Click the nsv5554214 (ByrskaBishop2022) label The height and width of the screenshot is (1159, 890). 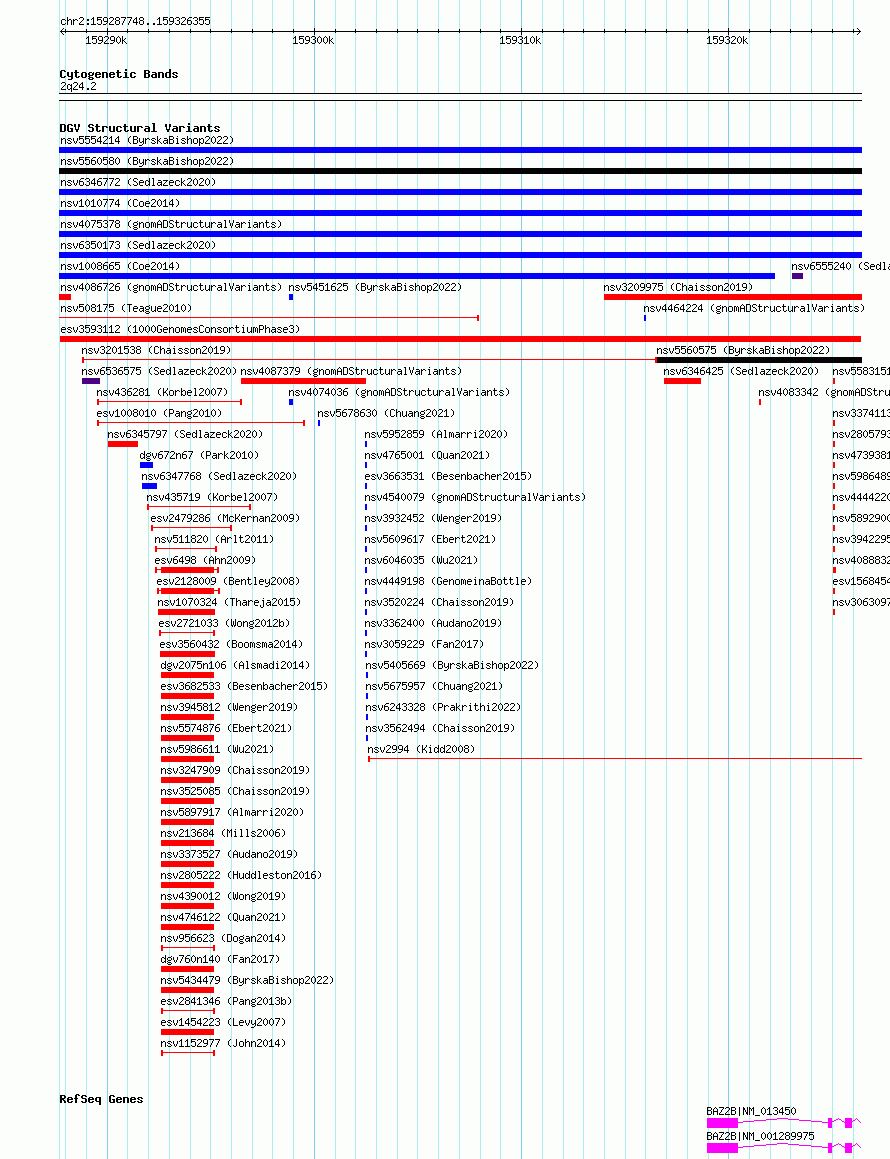coord(147,140)
